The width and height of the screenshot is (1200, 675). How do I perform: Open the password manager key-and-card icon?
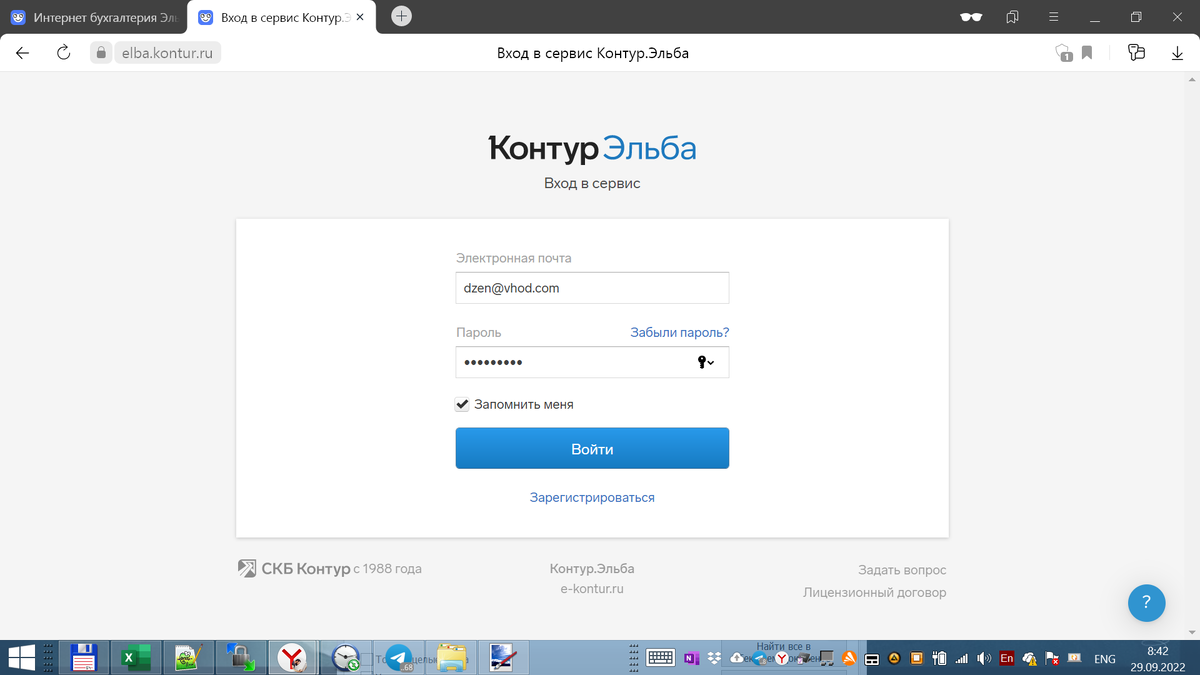click(x=1136, y=53)
